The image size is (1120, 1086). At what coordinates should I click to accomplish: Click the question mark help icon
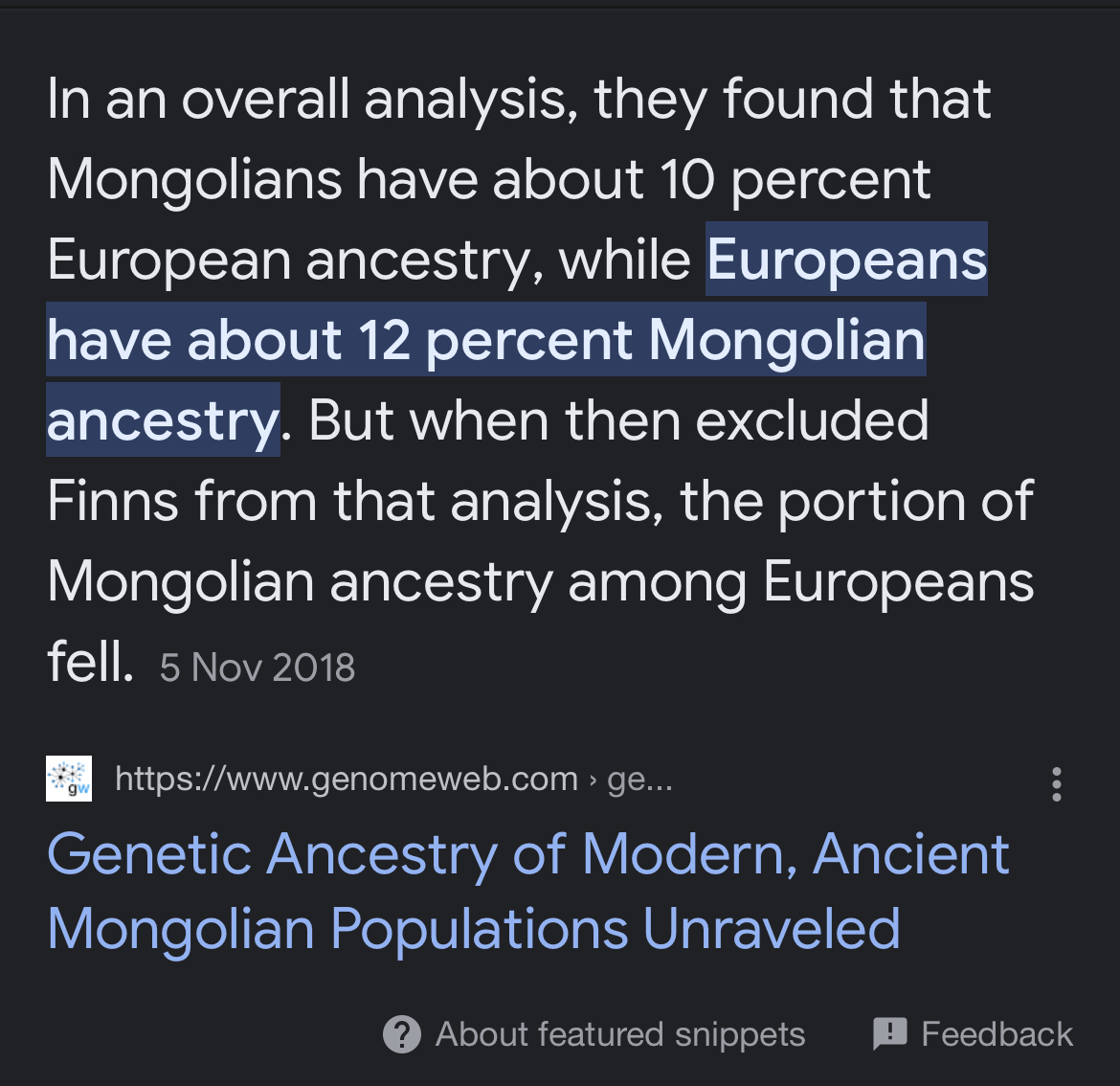pyautogui.click(x=401, y=1034)
